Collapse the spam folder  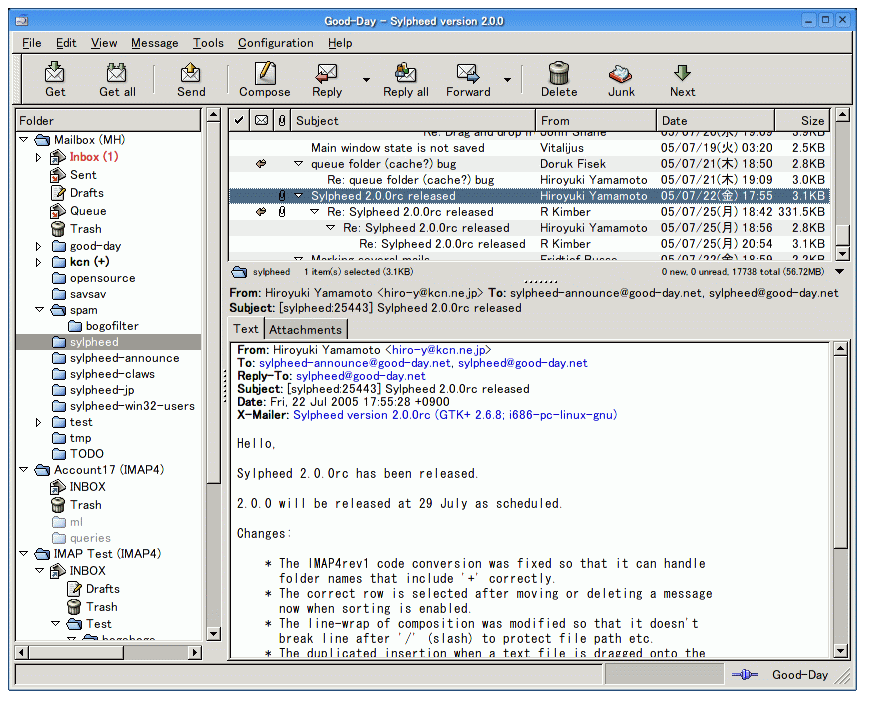pos(39,310)
